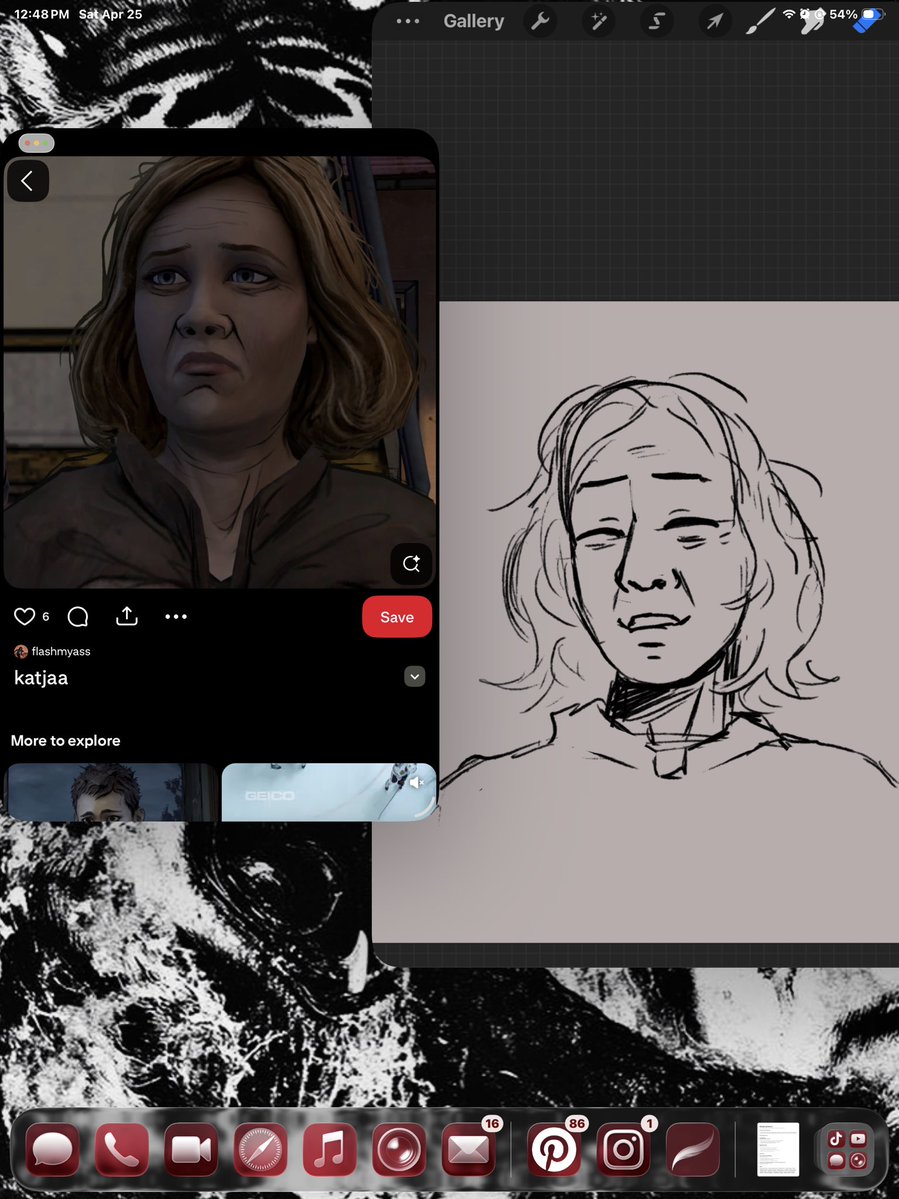Return to Gallery in Procreate
Image resolution: width=899 pixels, height=1199 pixels.
tap(474, 21)
